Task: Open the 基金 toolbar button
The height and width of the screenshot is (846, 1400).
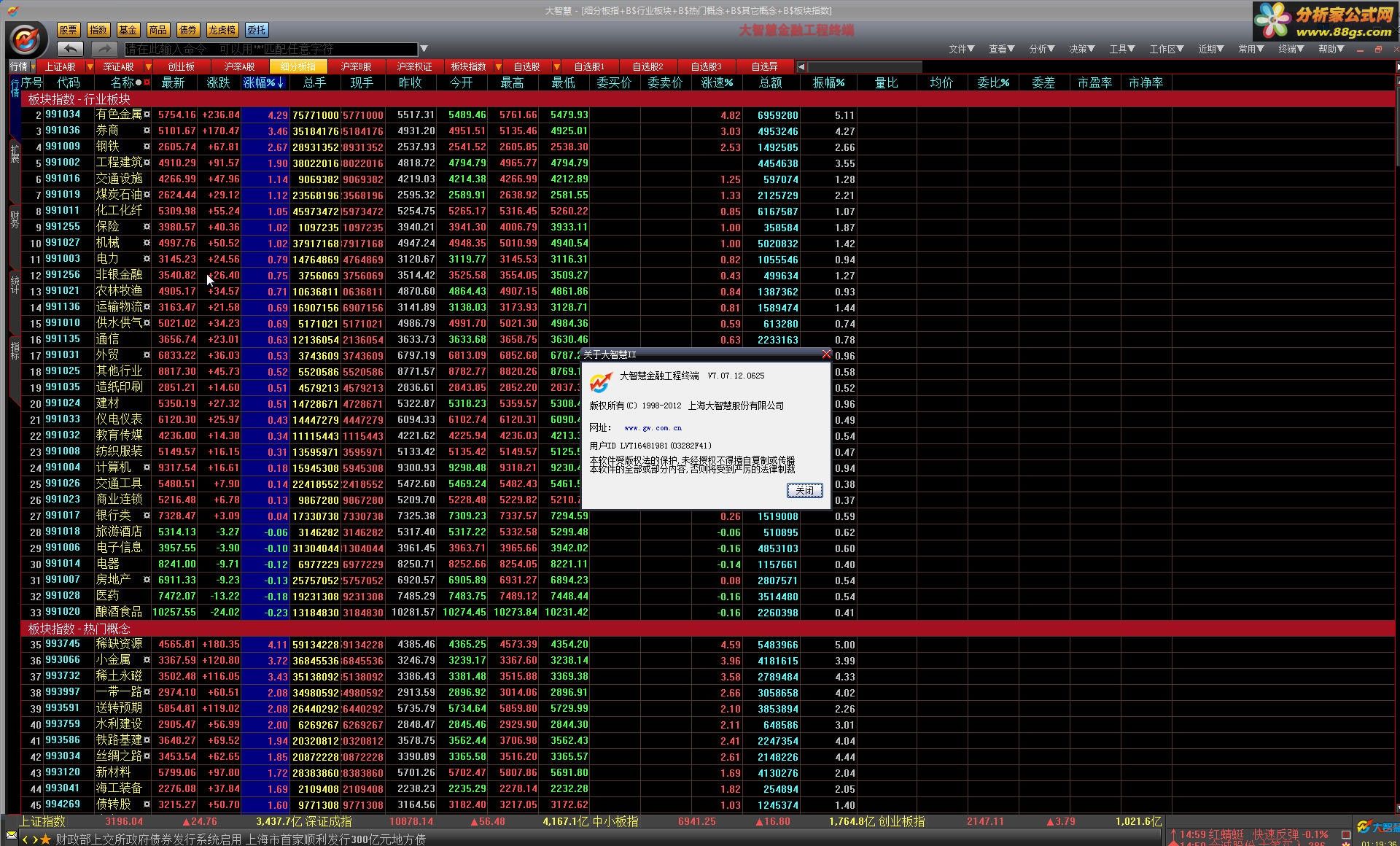Action: coord(128,30)
